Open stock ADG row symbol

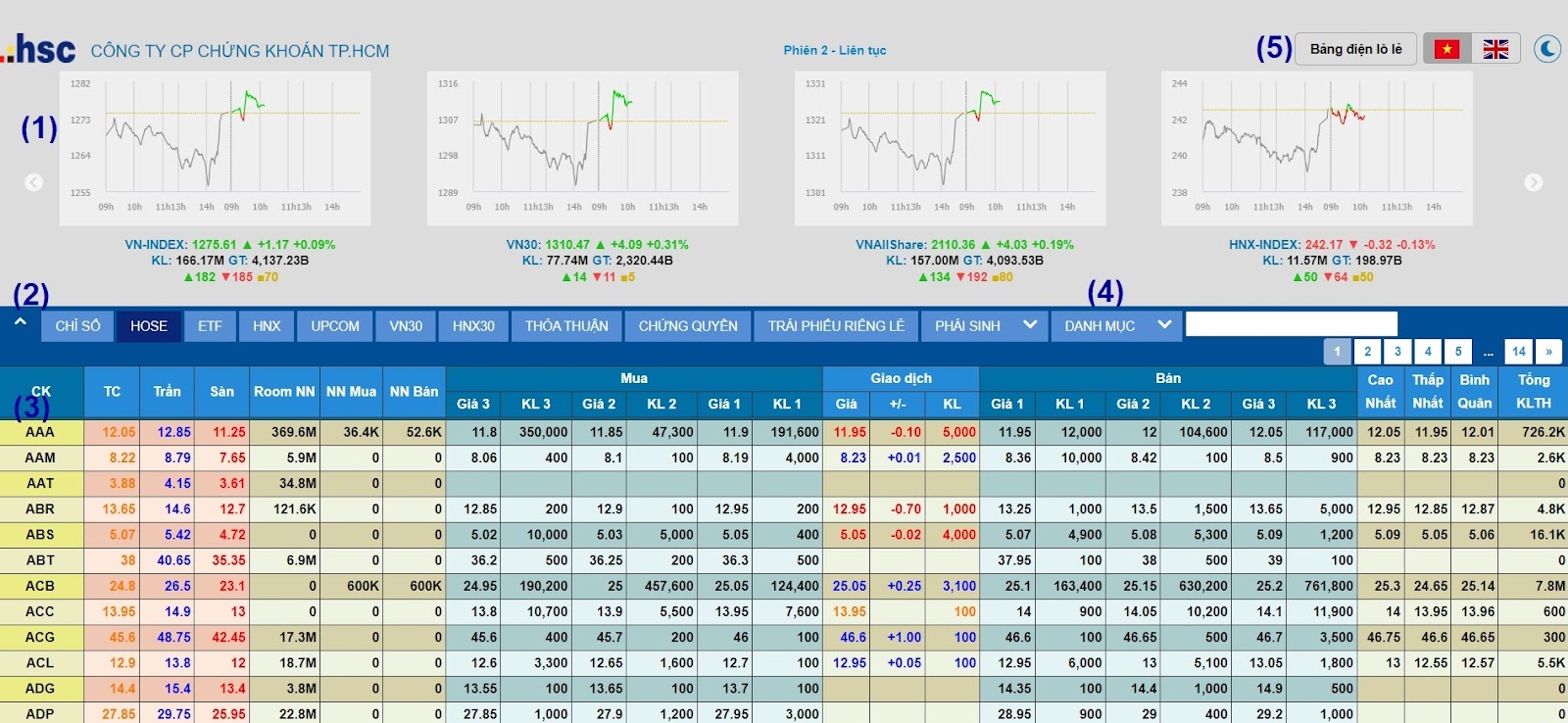pos(40,689)
